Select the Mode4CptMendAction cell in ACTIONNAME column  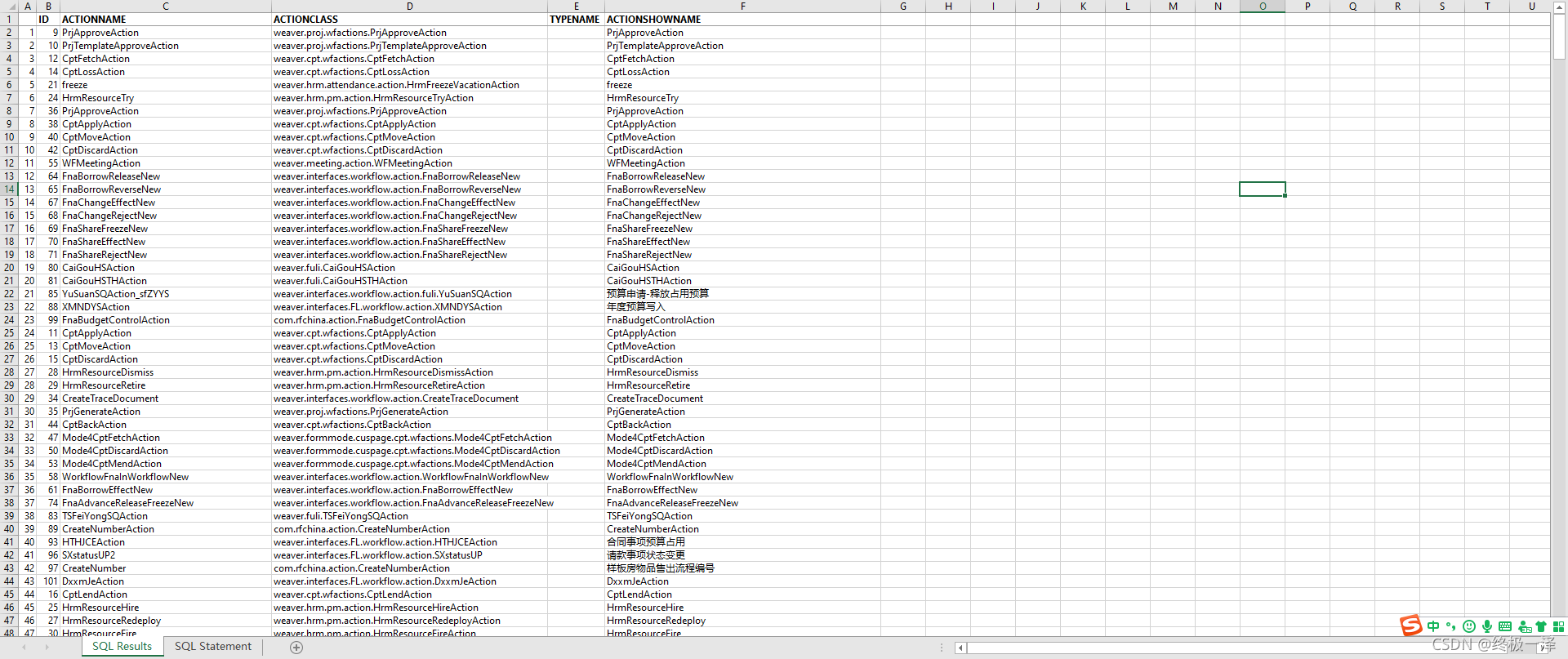pos(166,464)
